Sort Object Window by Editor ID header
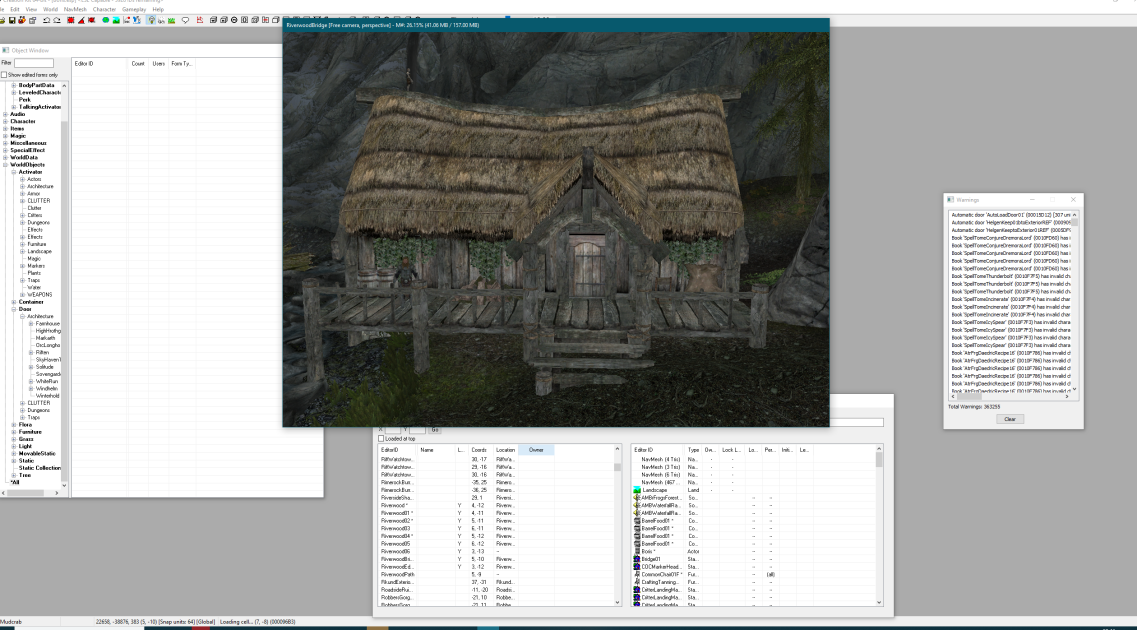The width and height of the screenshot is (1137, 630). tap(99, 64)
